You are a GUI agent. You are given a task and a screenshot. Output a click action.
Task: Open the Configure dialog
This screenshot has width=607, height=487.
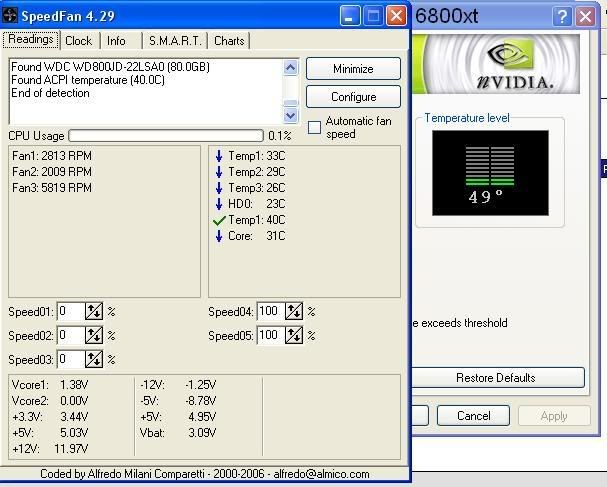(x=353, y=97)
